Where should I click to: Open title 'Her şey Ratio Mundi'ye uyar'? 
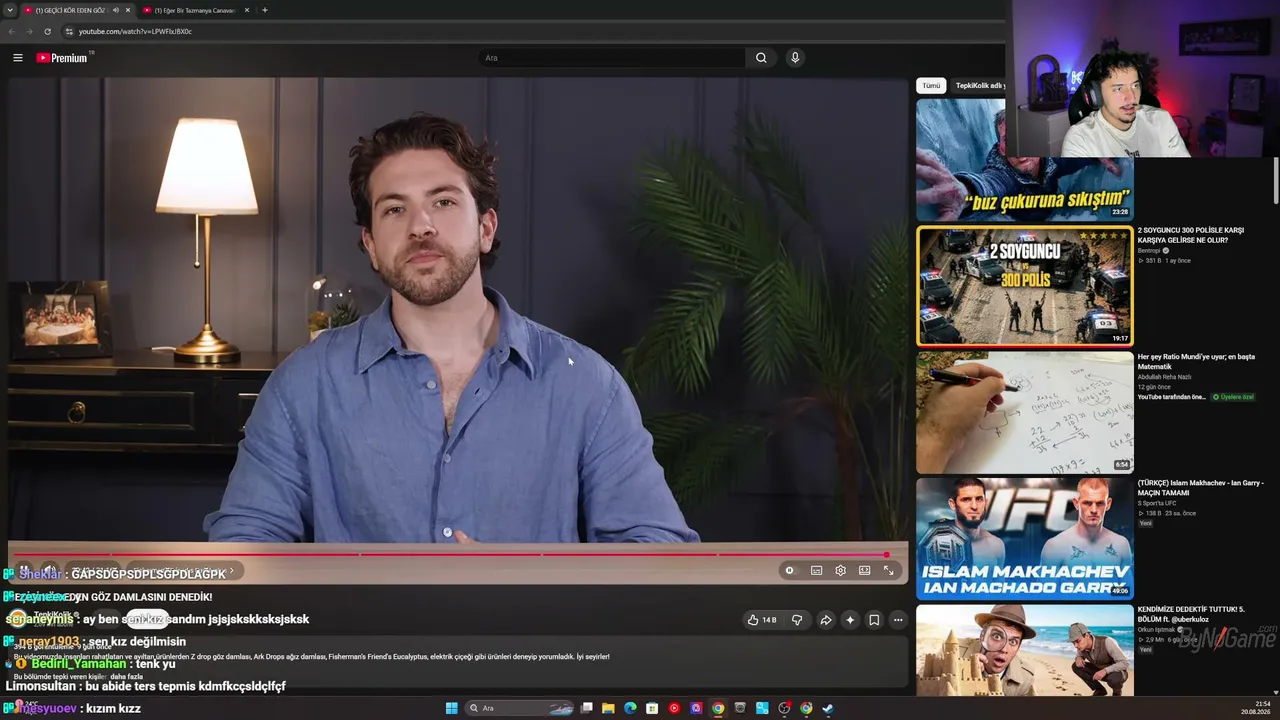1196,361
